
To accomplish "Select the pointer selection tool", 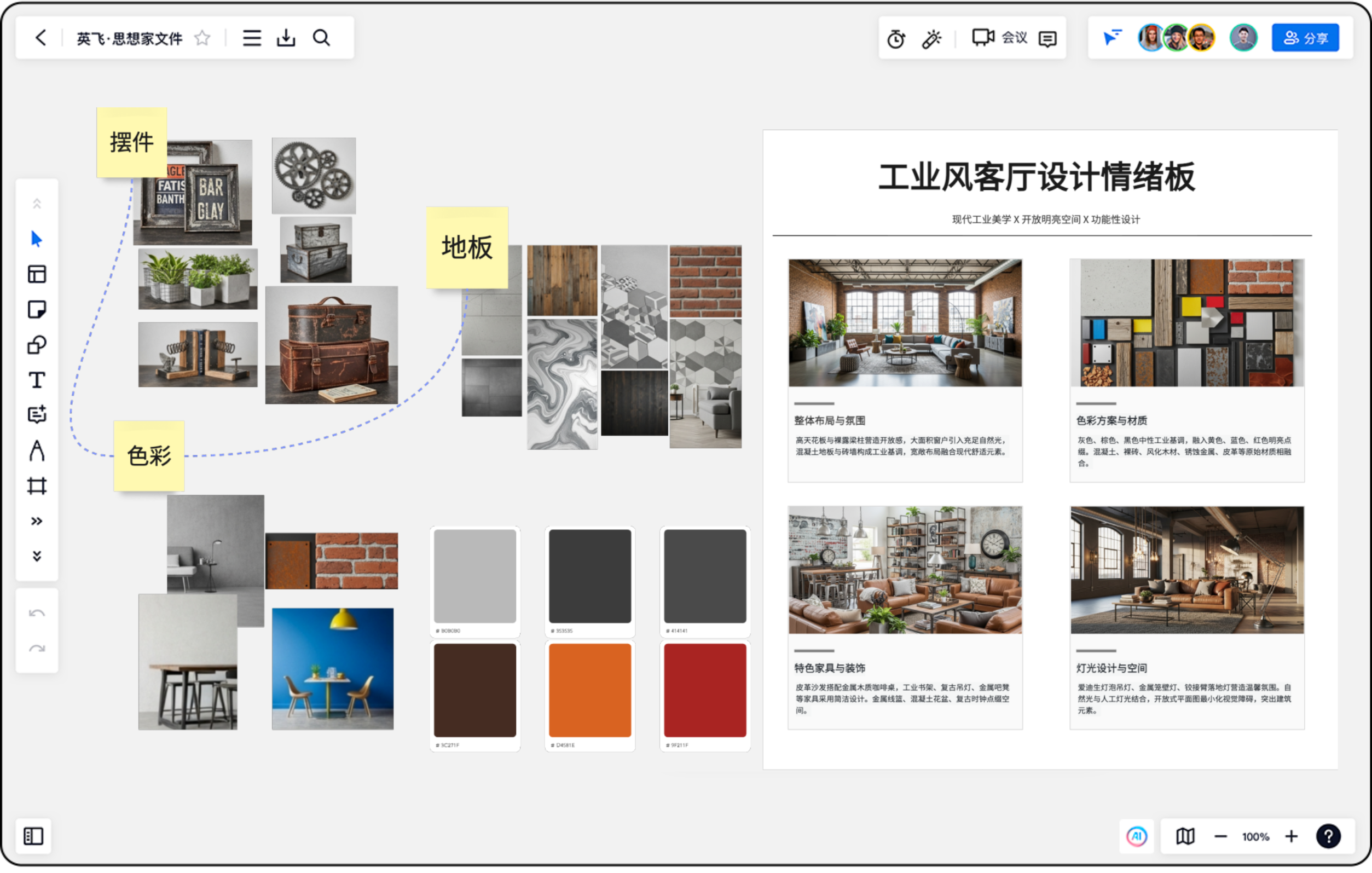I will coord(37,239).
